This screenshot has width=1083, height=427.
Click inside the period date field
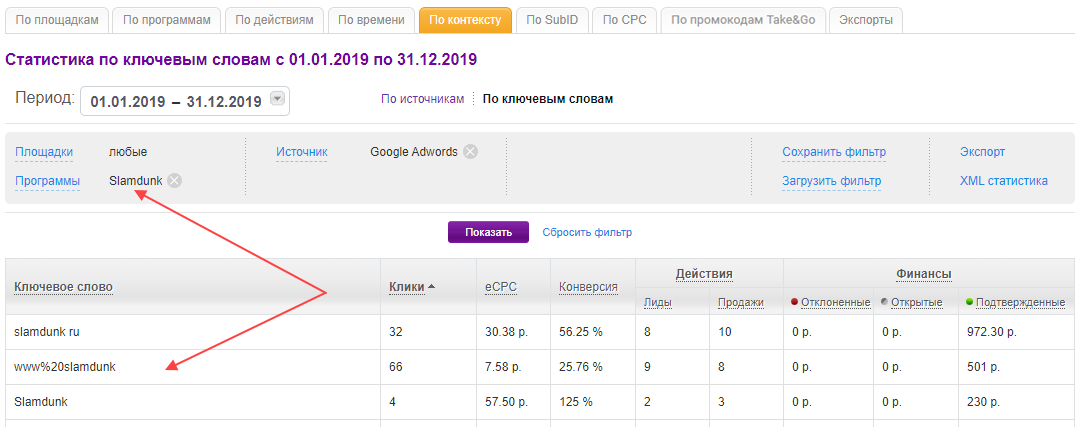point(175,101)
